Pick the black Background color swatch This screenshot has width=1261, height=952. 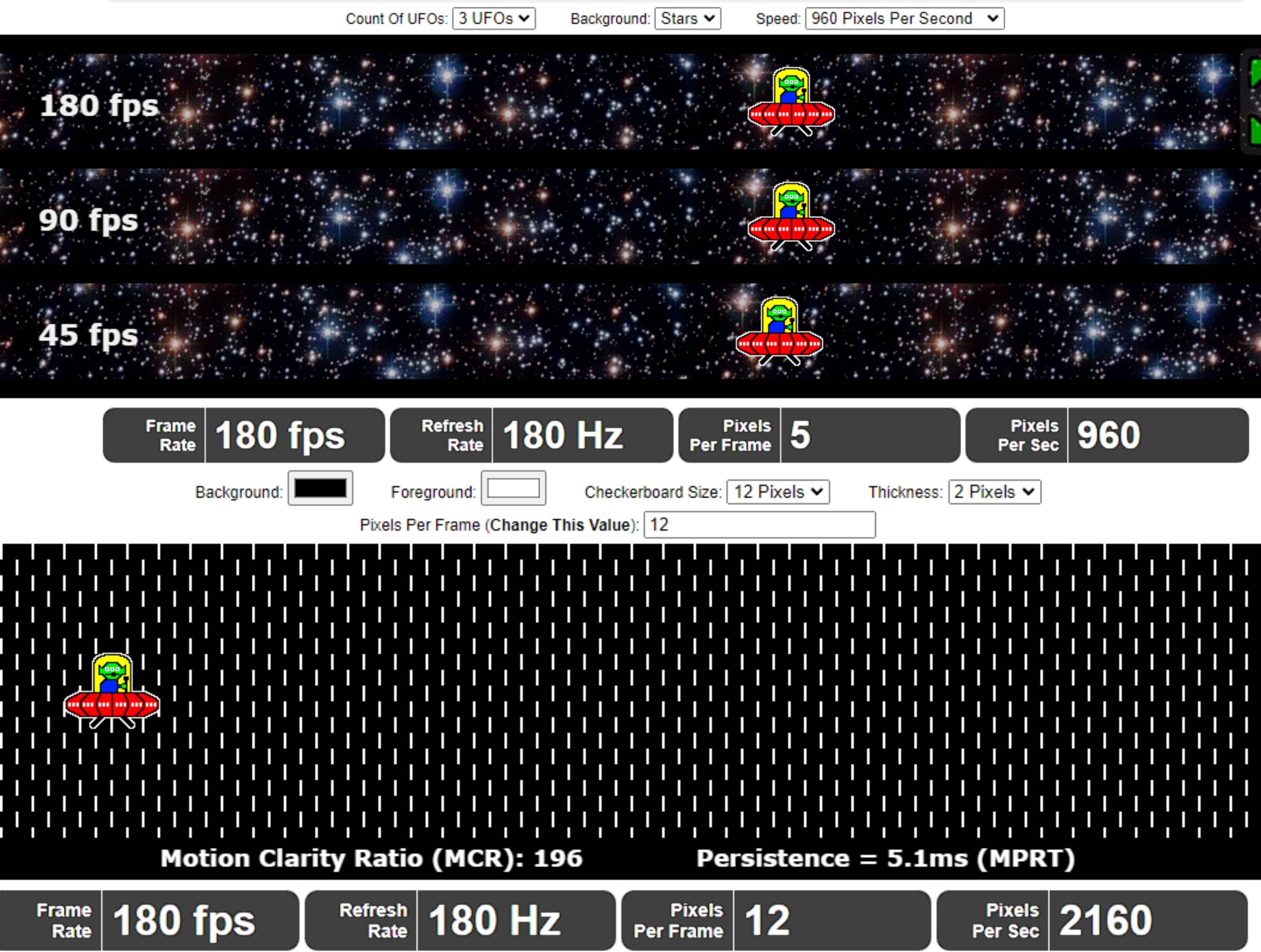(320, 488)
